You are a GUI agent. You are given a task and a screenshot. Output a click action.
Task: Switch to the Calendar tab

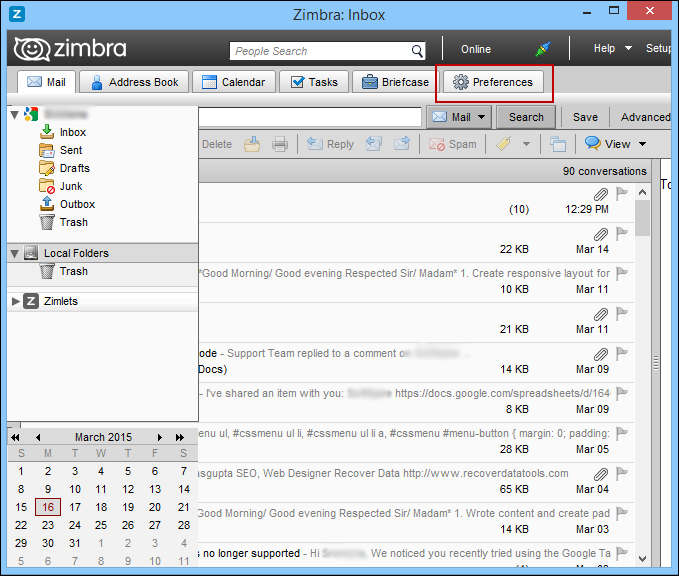(233, 82)
